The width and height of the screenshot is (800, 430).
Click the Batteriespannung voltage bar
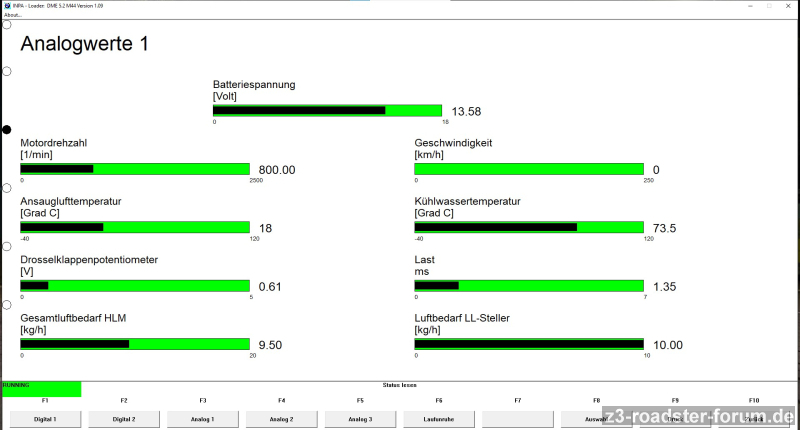[327, 111]
